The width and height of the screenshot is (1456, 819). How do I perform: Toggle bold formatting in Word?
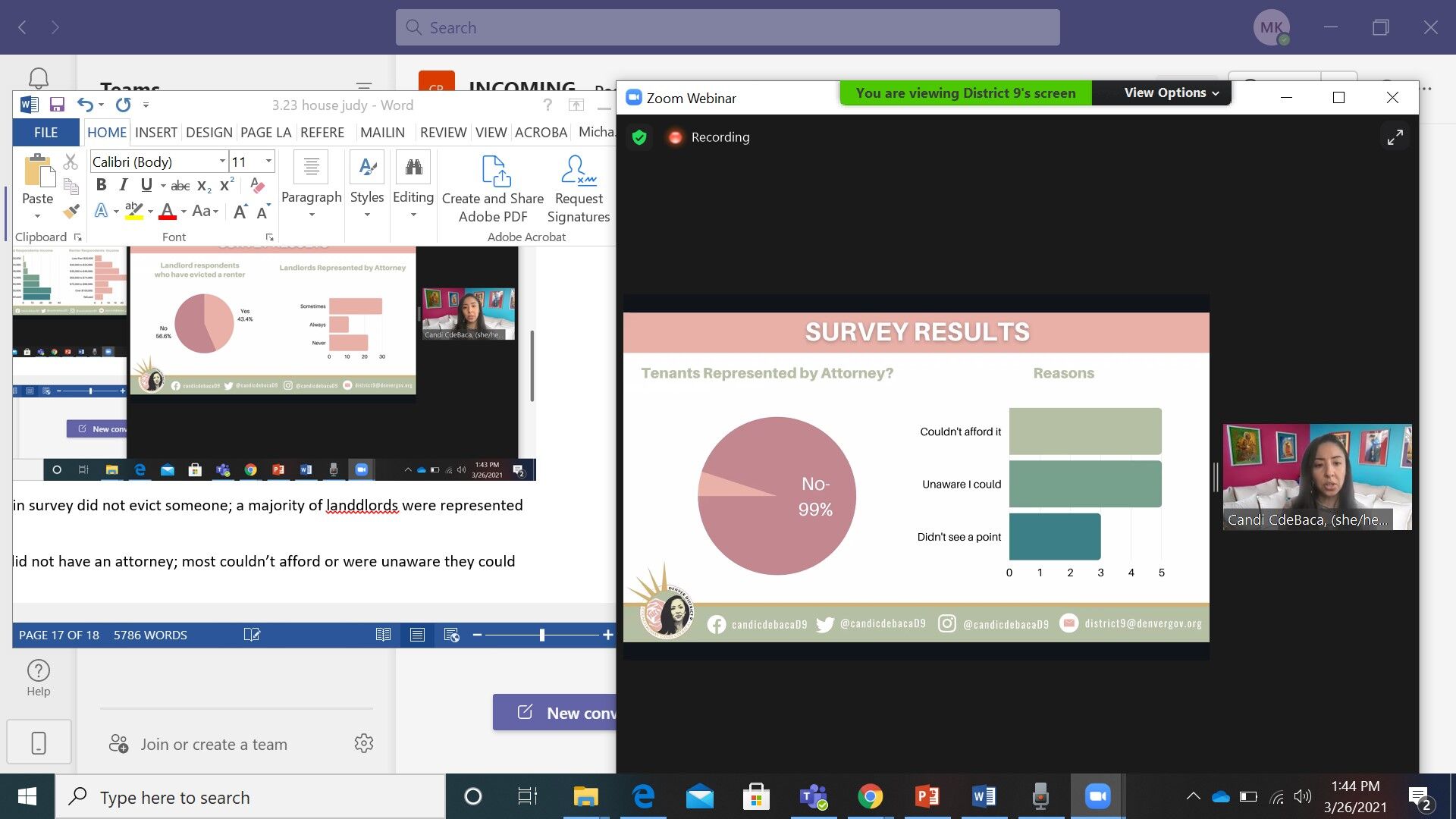[x=101, y=185]
